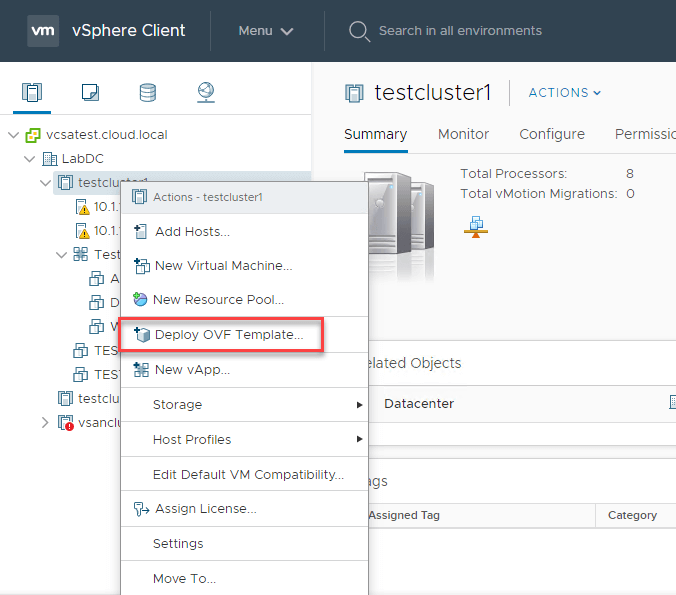Open the ACTIONS dropdown

click(565, 93)
